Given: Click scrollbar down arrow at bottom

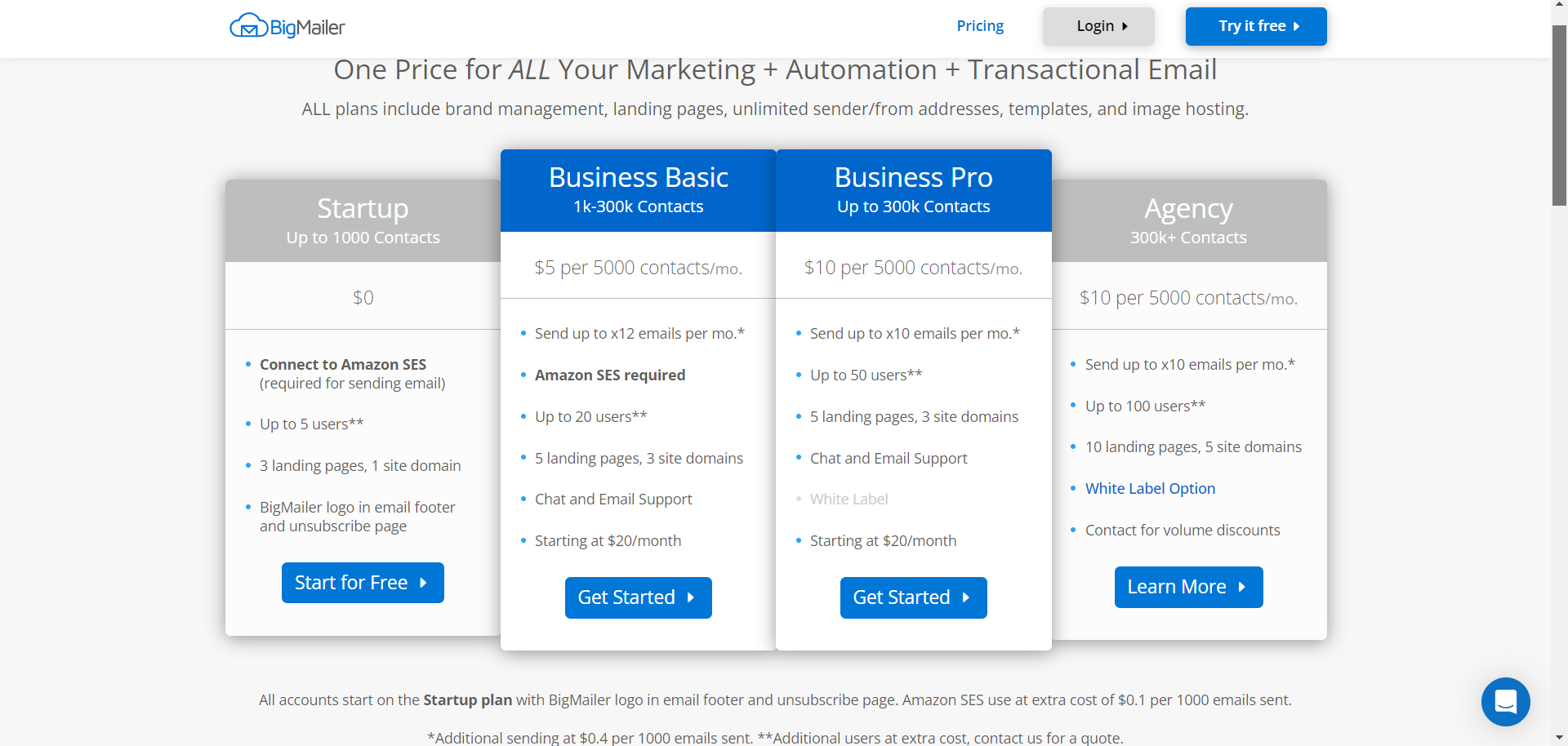Looking at the screenshot, I should pyautogui.click(x=1559, y=738).
